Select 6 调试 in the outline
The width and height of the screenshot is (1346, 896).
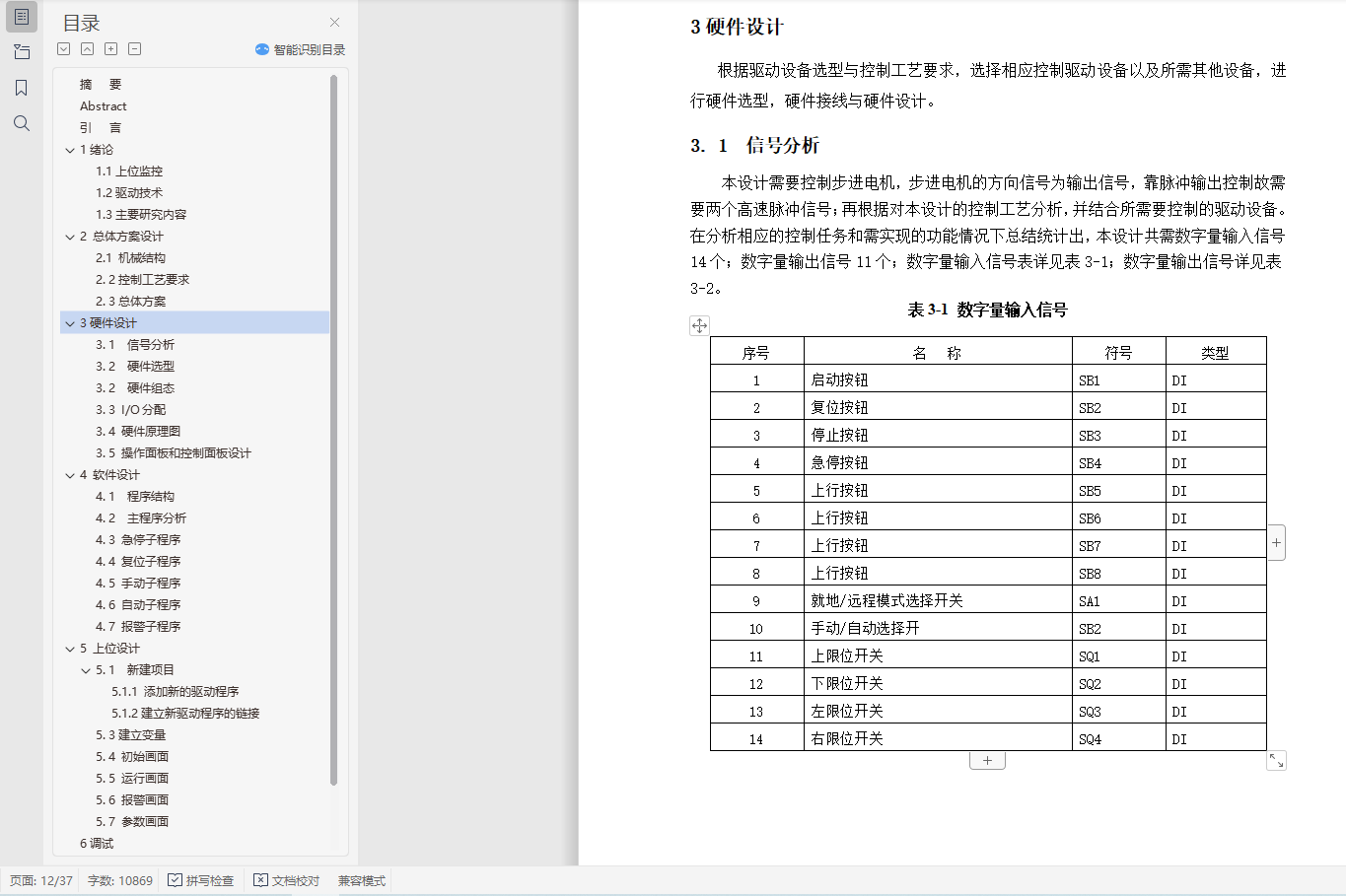(97, 844)
